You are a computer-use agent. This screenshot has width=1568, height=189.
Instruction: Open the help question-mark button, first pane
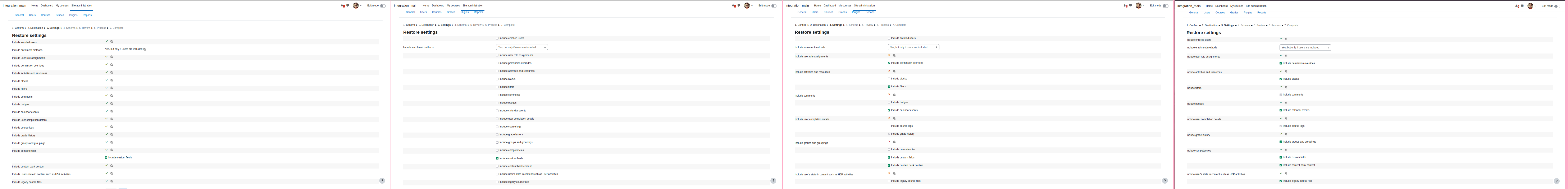tap(382, 180)
